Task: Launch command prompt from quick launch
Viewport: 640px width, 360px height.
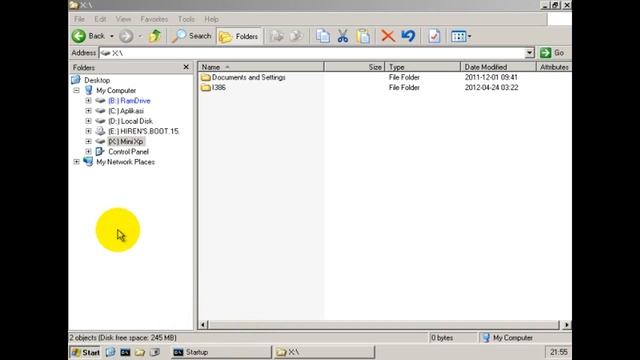Action: (x=125, y=352)
